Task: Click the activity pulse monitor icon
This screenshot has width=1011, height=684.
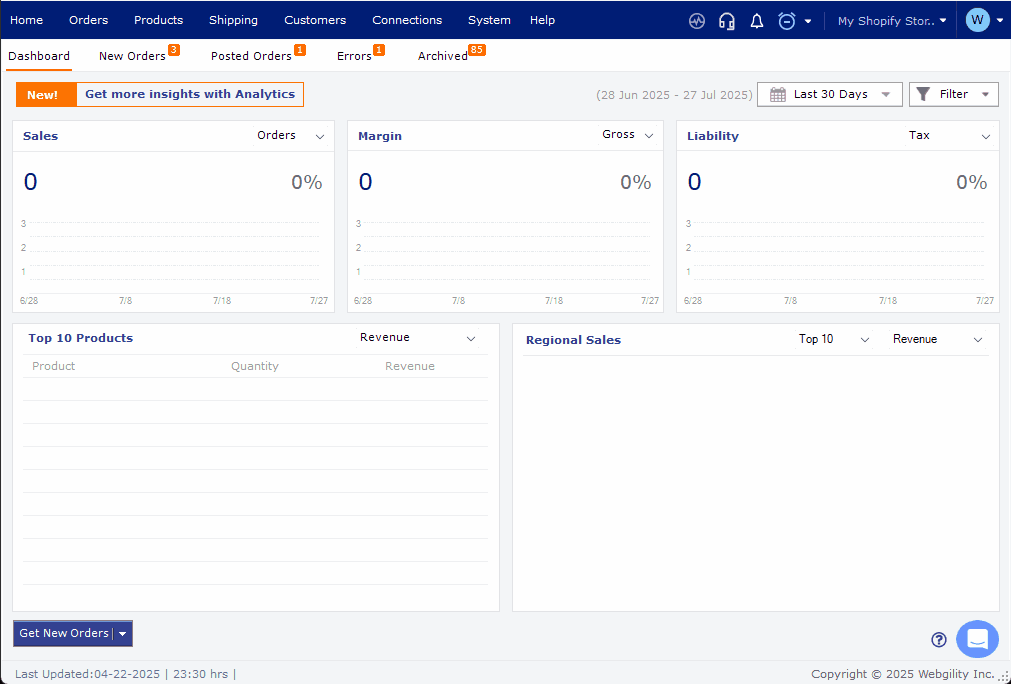Action: tap(697, 21)
